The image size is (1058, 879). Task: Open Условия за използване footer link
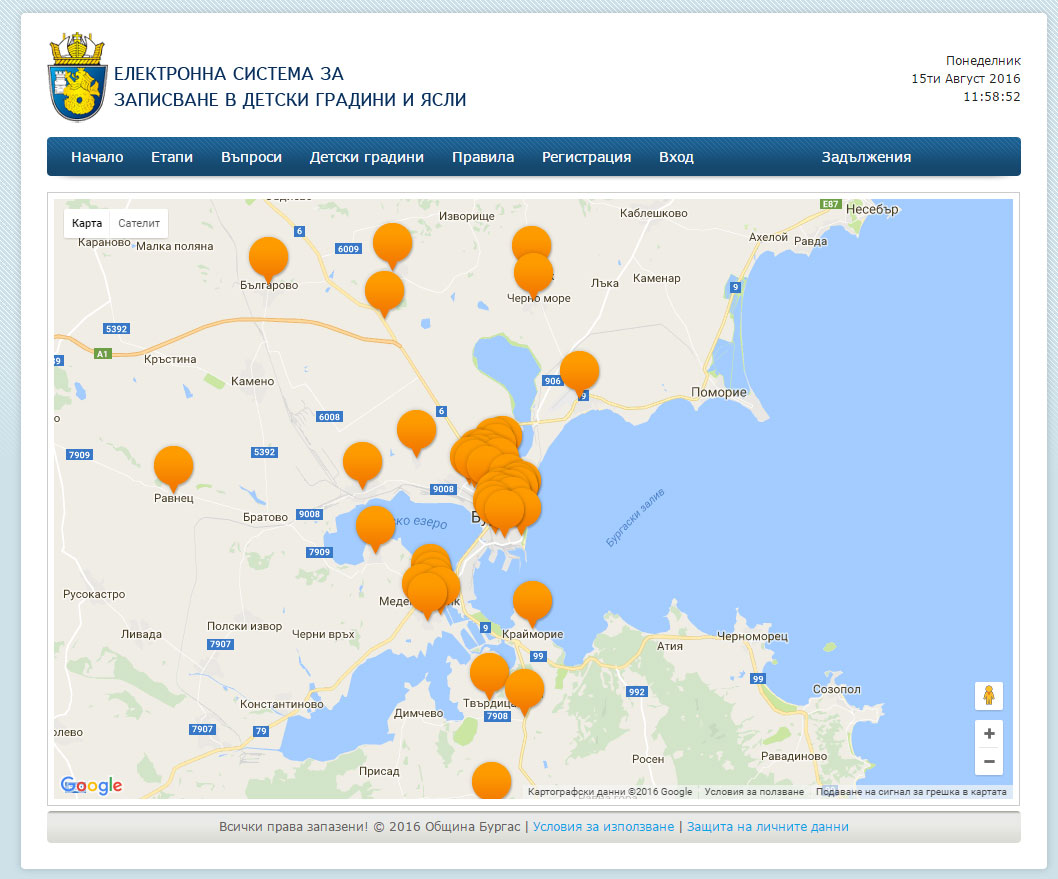pyautogui.click(x=603, y=827)
